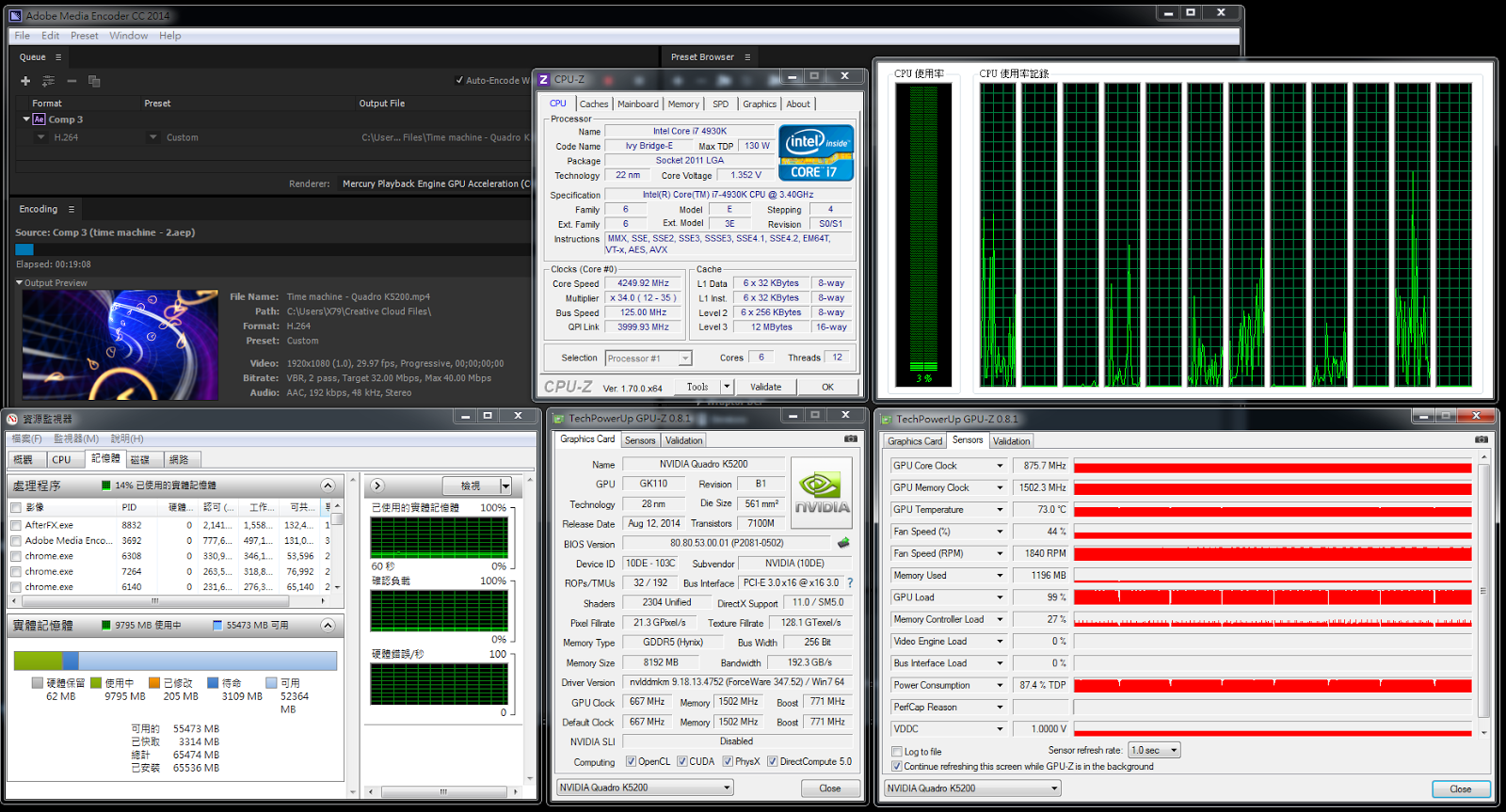Click the Tools button in CPU-Z
The width and height of the screenshot is (1506, 812).
697,387
